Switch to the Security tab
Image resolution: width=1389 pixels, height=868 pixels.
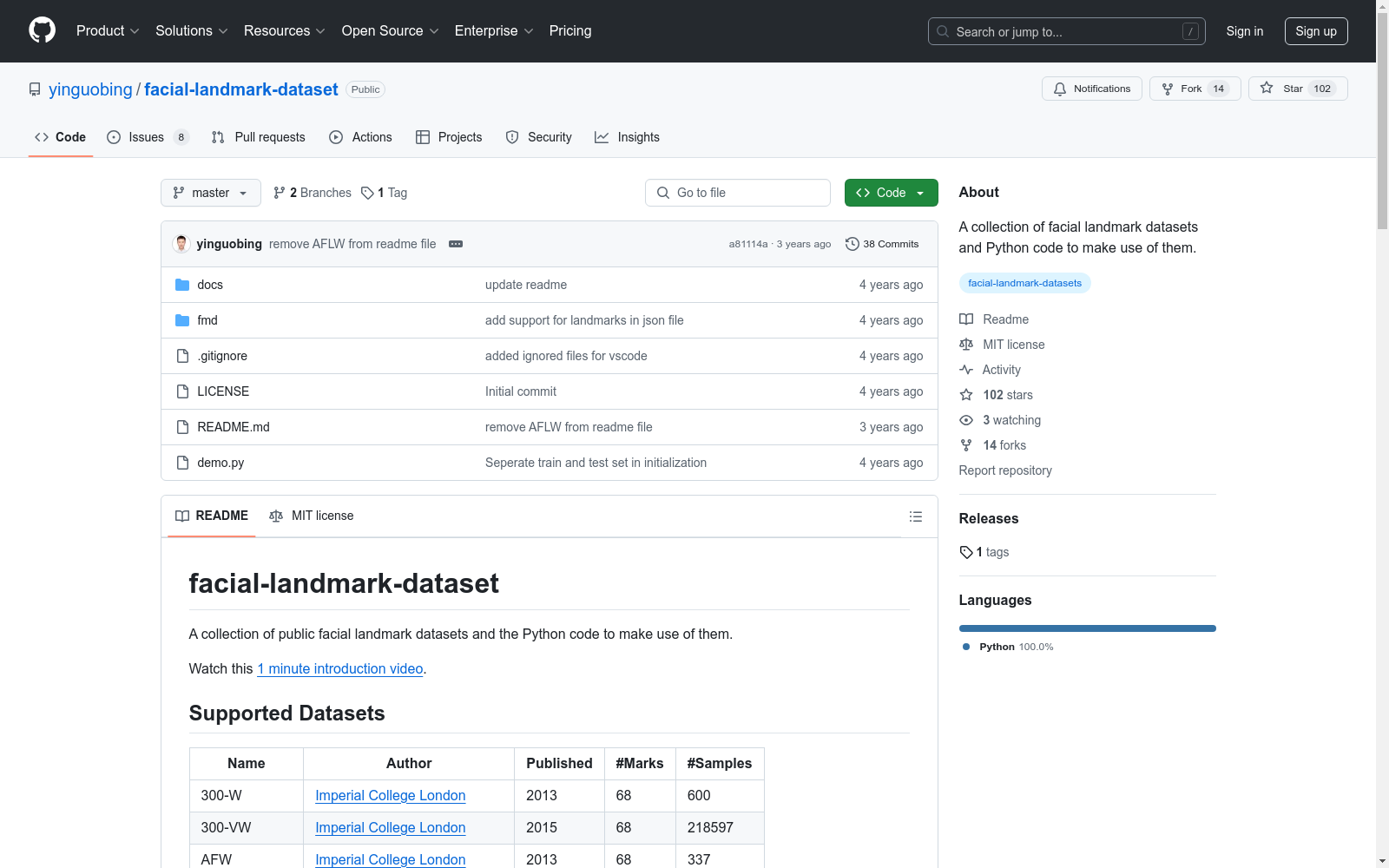pyautogui.click(x=539, y=137)
